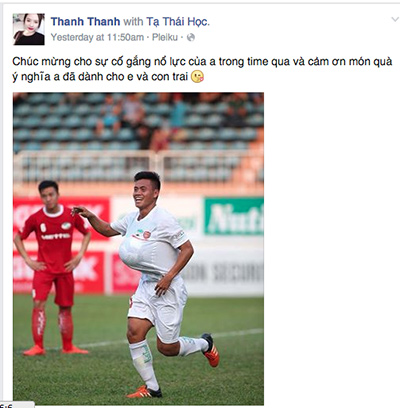Image resolution: width=400 pixels, height=408 pixels.
Task: Click the globe public privacy icon
Action: point(191,37)
